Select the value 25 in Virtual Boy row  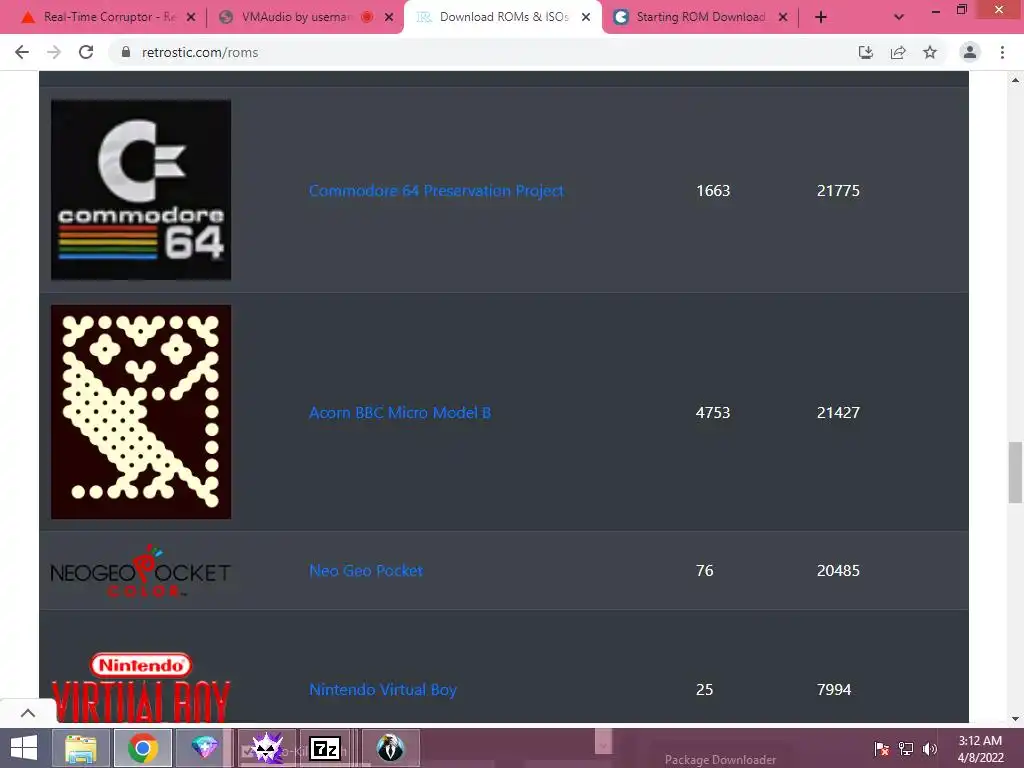(705, 690)
